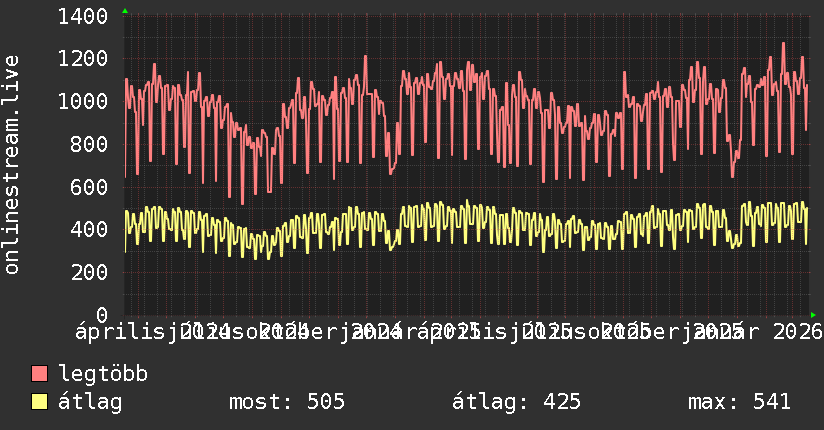Click the onlinestream.live vertical axis title

(x=11, y=165)
